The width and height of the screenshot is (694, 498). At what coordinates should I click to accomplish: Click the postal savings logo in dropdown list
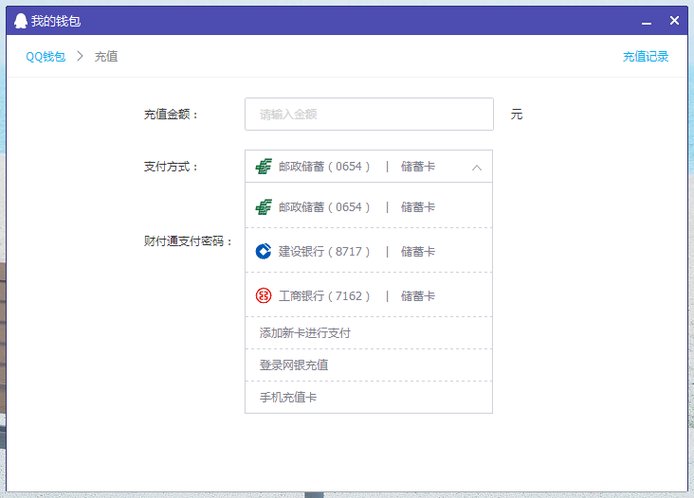(x=264, y=207)
